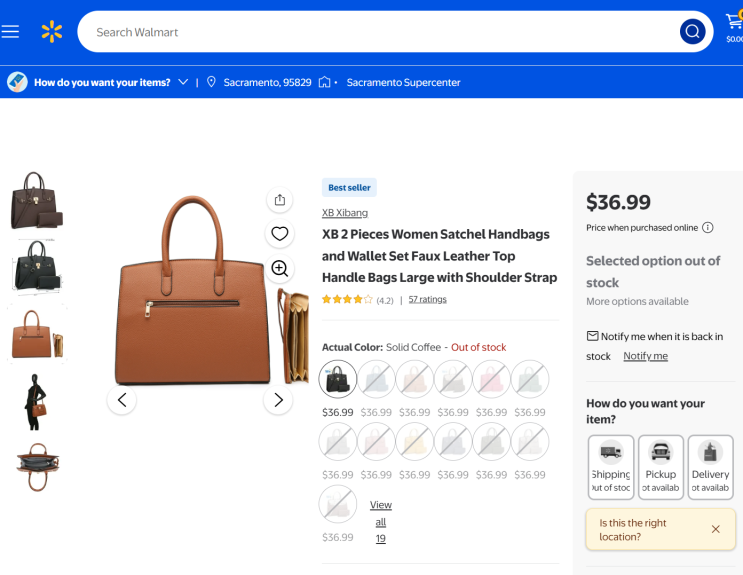
Task: Zoom in on the product image
Action: tap(280, 268)
